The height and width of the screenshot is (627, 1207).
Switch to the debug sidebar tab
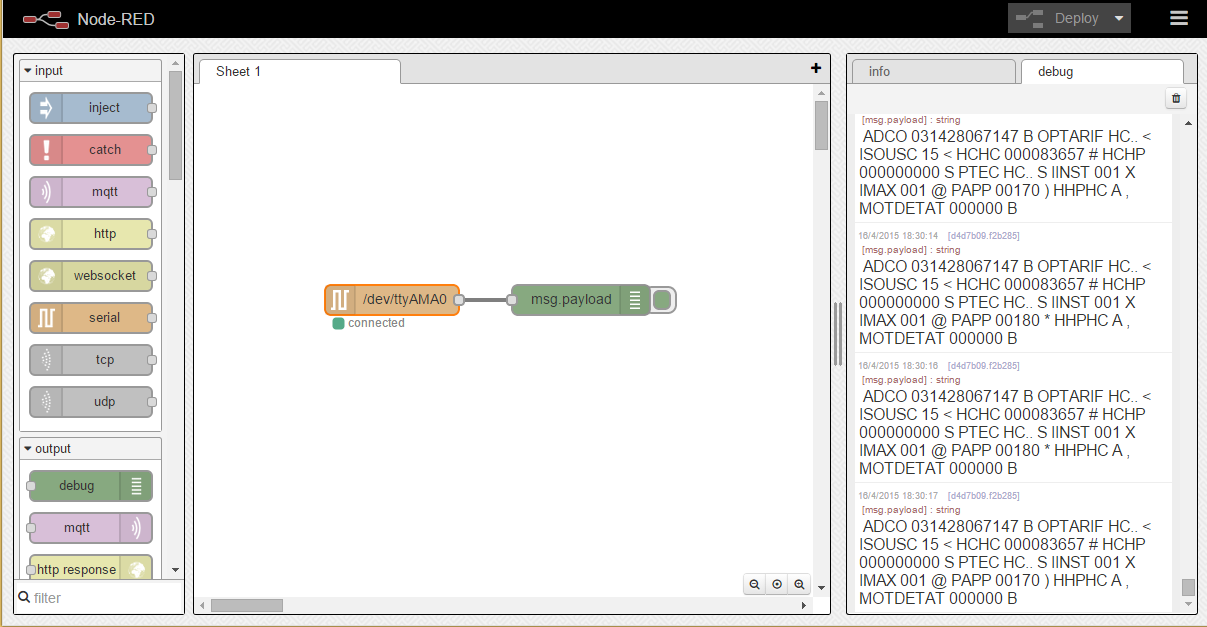click(1102, 71)
